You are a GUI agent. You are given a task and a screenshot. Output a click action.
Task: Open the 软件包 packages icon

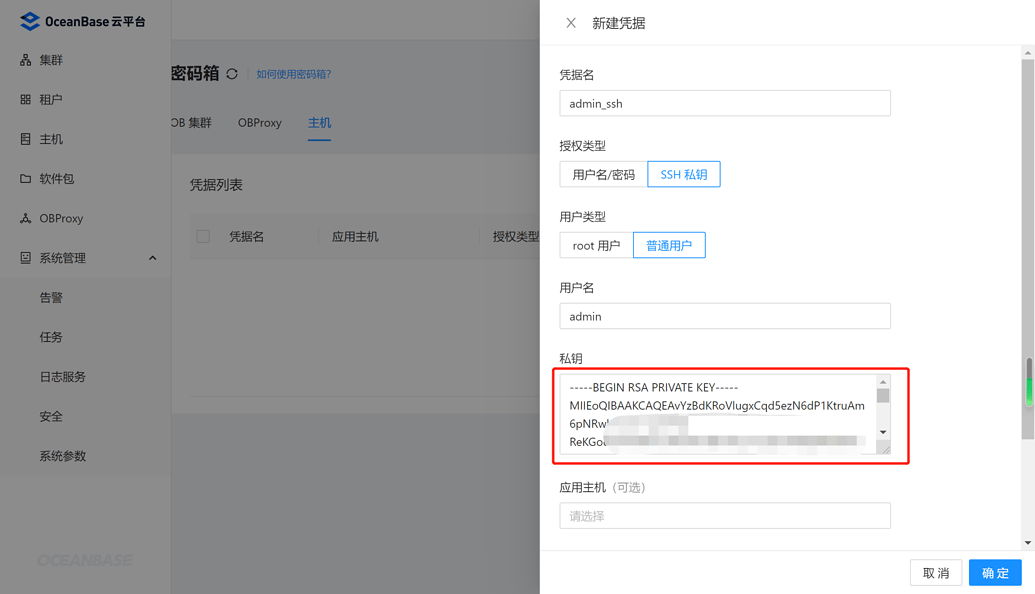click(23, 178)
